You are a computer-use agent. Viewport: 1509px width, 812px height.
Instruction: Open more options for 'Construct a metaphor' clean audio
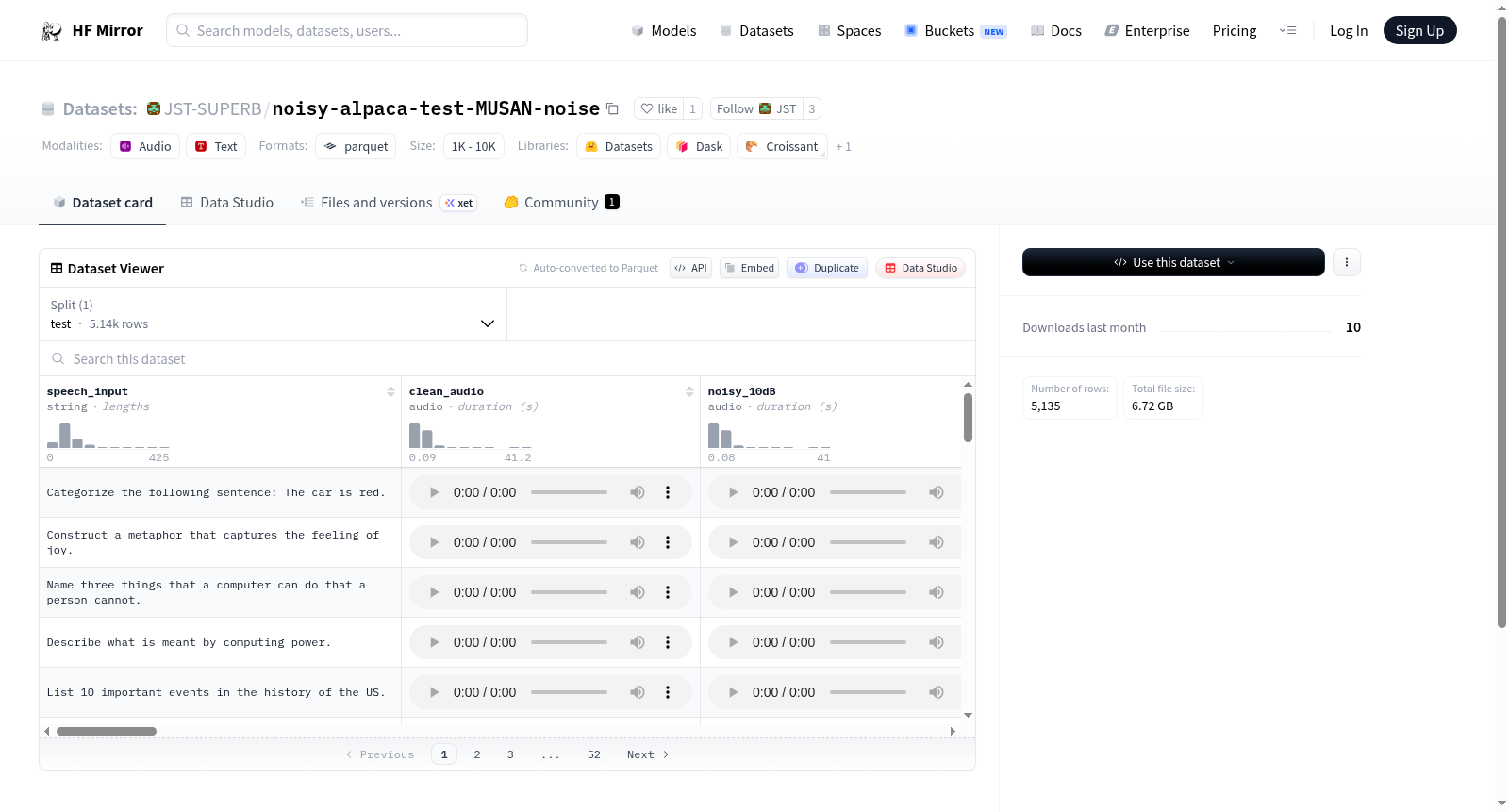pos(668,542)
